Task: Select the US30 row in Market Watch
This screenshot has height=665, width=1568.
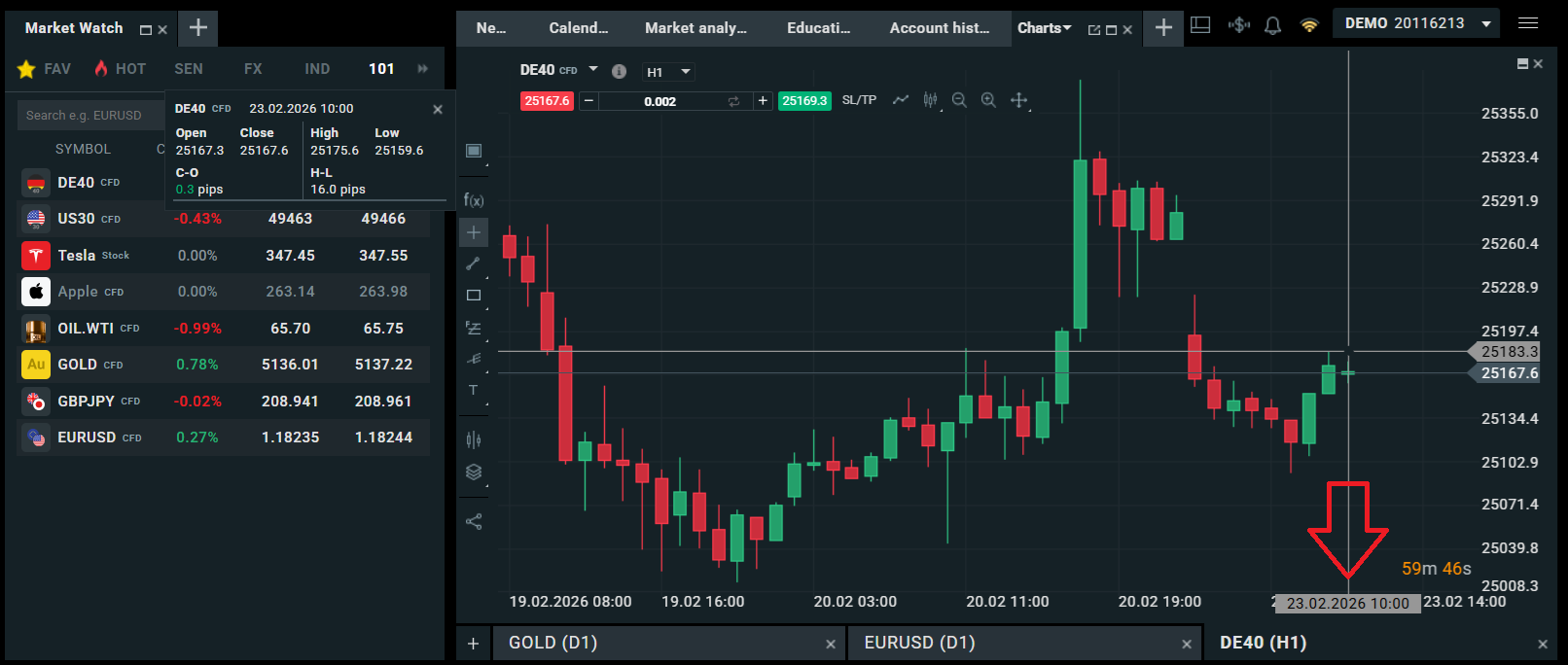Action: (x=224, y=219)
